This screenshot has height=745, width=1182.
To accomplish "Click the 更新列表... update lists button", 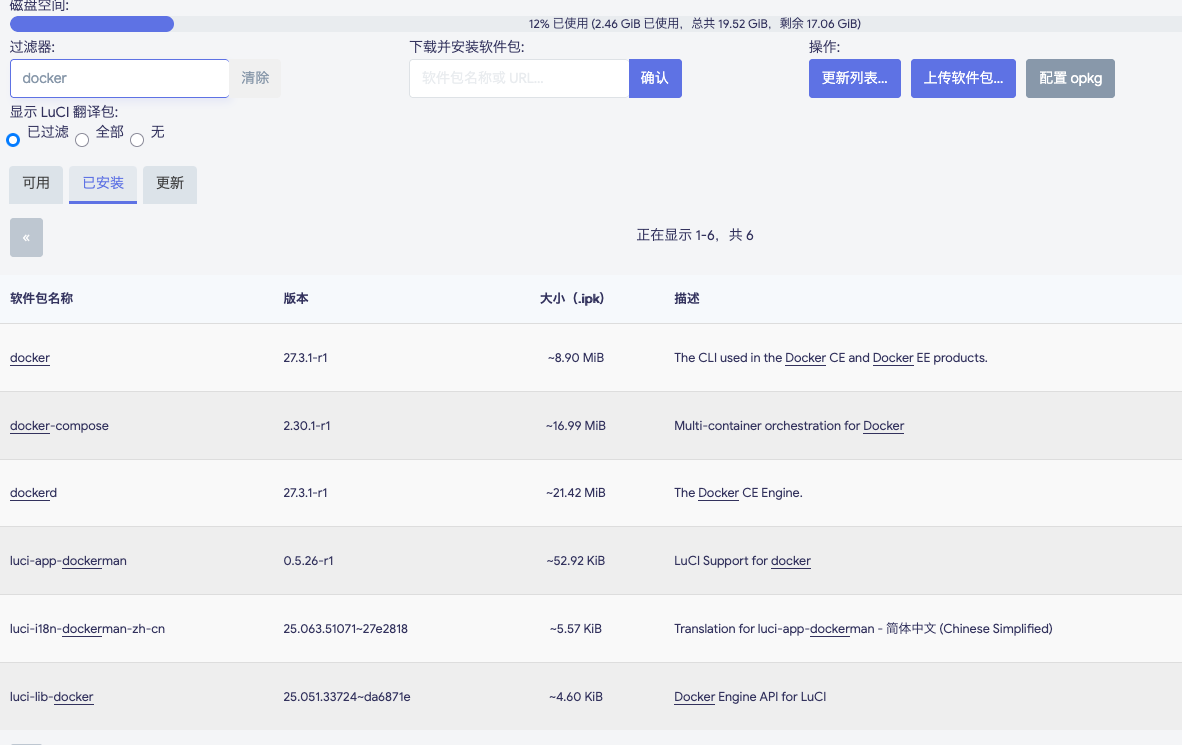I will (x=855, y=78).
